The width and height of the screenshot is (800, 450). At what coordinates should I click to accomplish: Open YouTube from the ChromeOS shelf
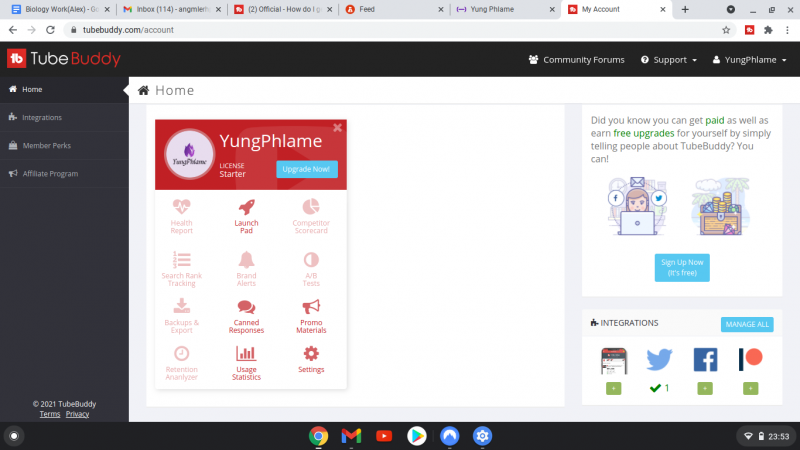pos(383,436)
